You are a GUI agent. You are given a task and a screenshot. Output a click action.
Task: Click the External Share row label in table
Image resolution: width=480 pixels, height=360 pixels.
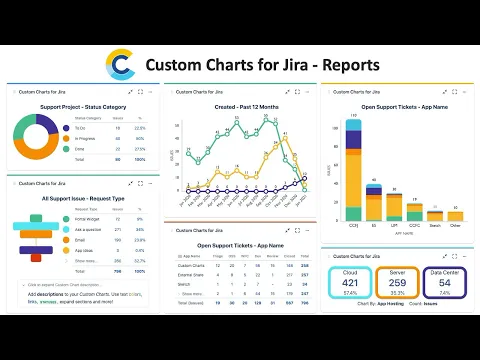click(191, 275)
